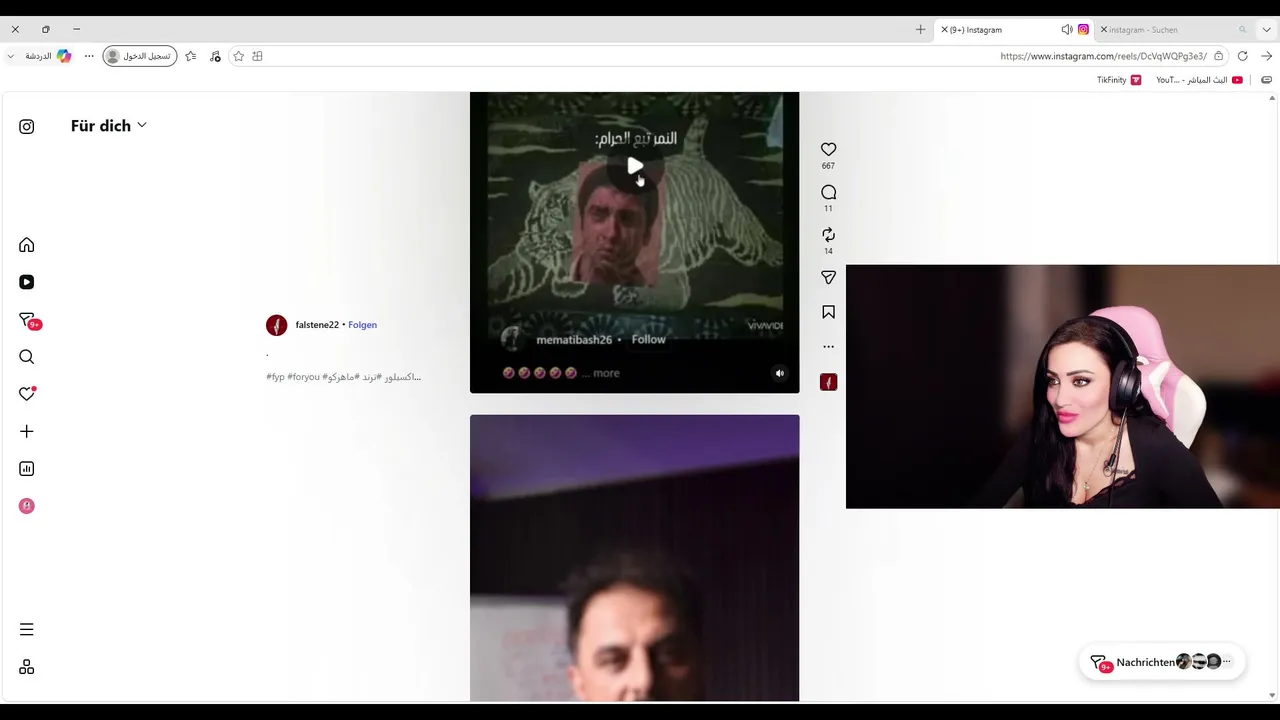Expand the reel caption with 'more'

click(606, 373)
